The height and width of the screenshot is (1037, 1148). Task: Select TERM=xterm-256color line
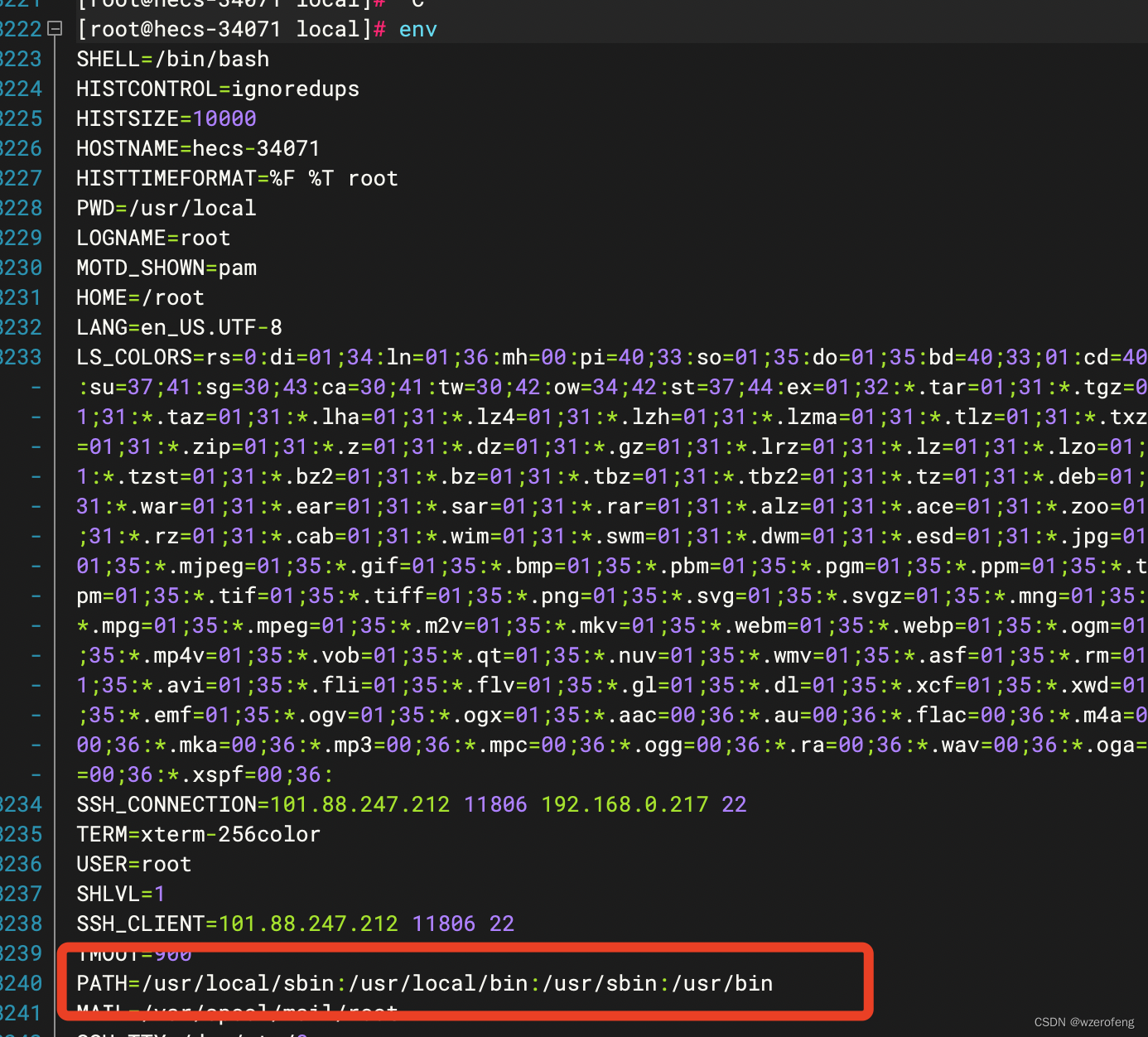(x=199, y=835)
